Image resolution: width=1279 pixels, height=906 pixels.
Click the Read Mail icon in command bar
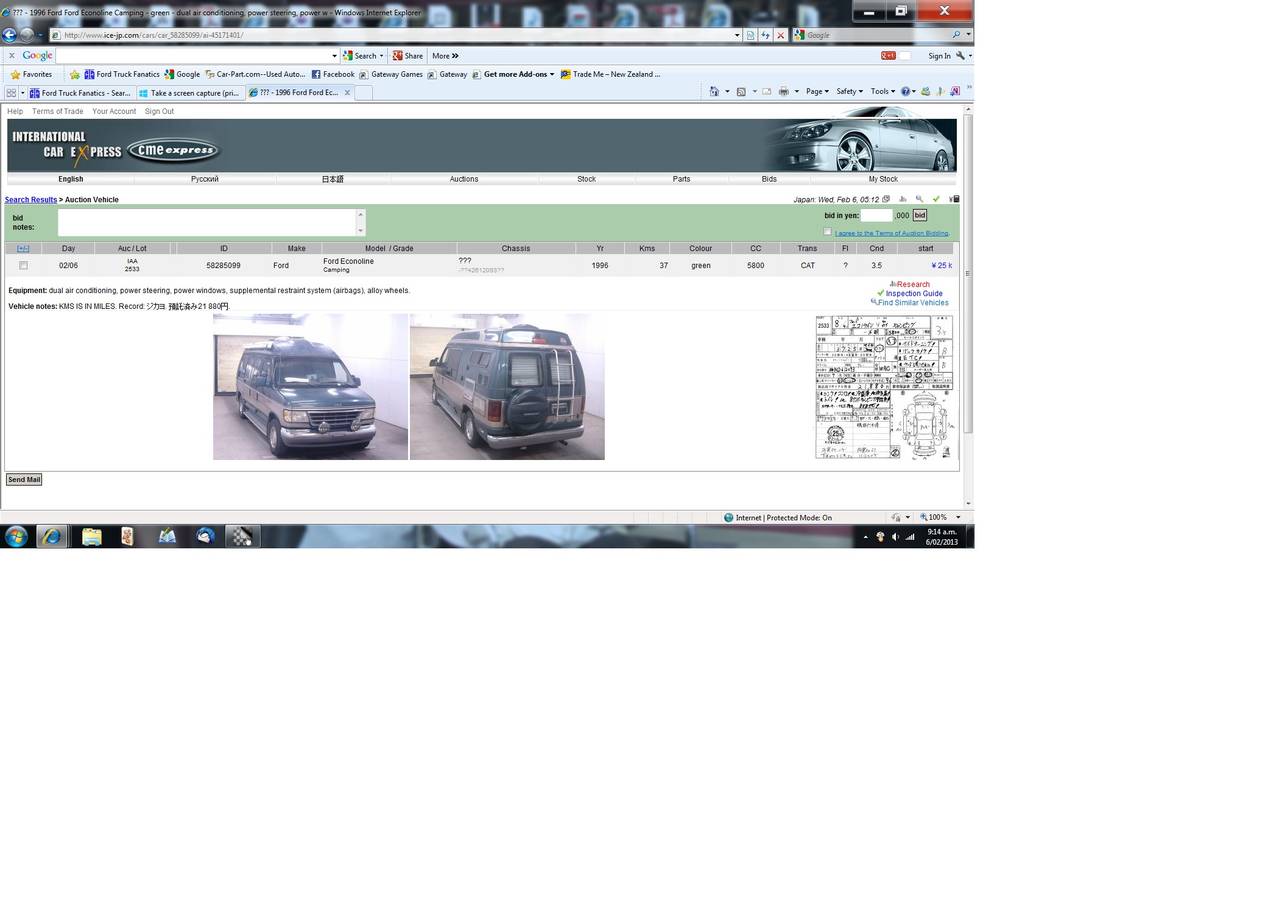point(767,91)
